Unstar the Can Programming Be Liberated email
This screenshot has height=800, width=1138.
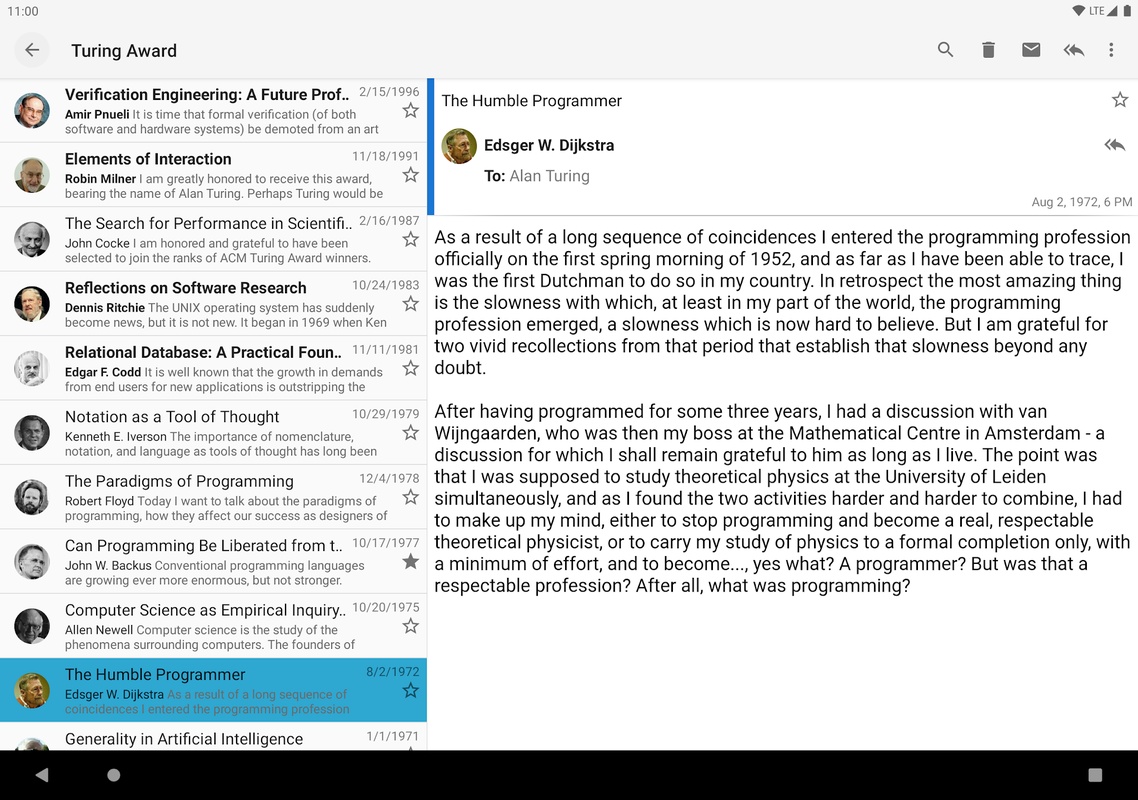tap(410, 562)
